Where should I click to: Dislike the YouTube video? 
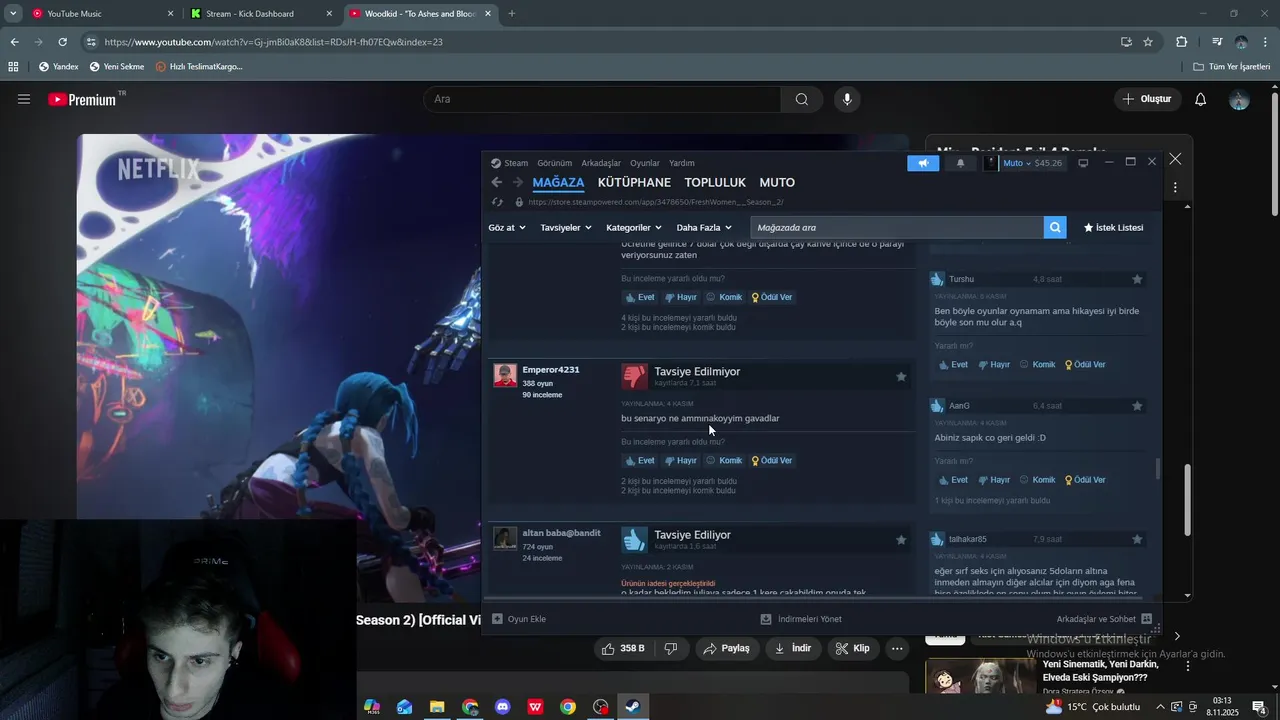[x=671, y=648]
